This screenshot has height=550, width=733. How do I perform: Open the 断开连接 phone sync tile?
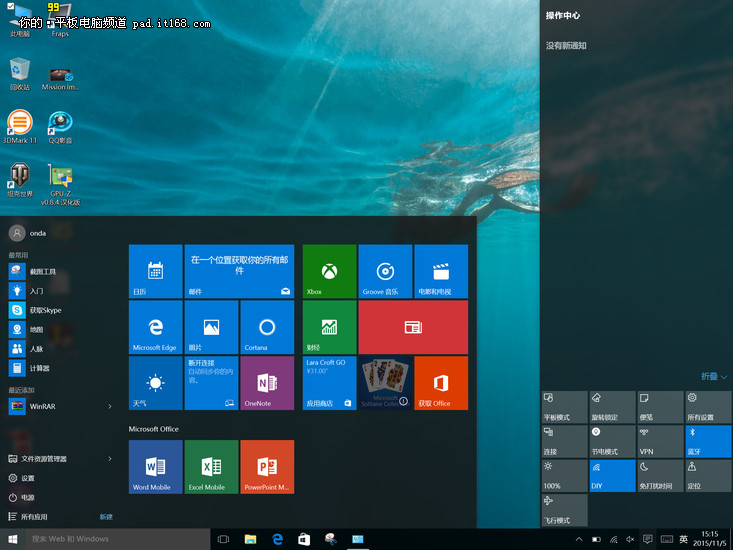211,383
